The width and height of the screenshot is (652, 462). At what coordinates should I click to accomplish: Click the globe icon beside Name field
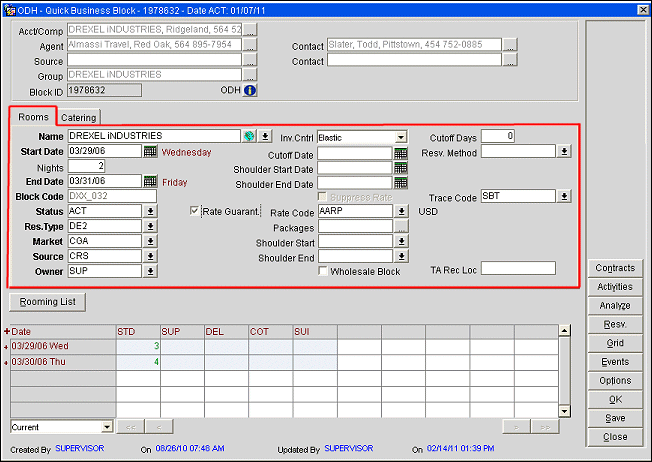click(x=249, y=136)
